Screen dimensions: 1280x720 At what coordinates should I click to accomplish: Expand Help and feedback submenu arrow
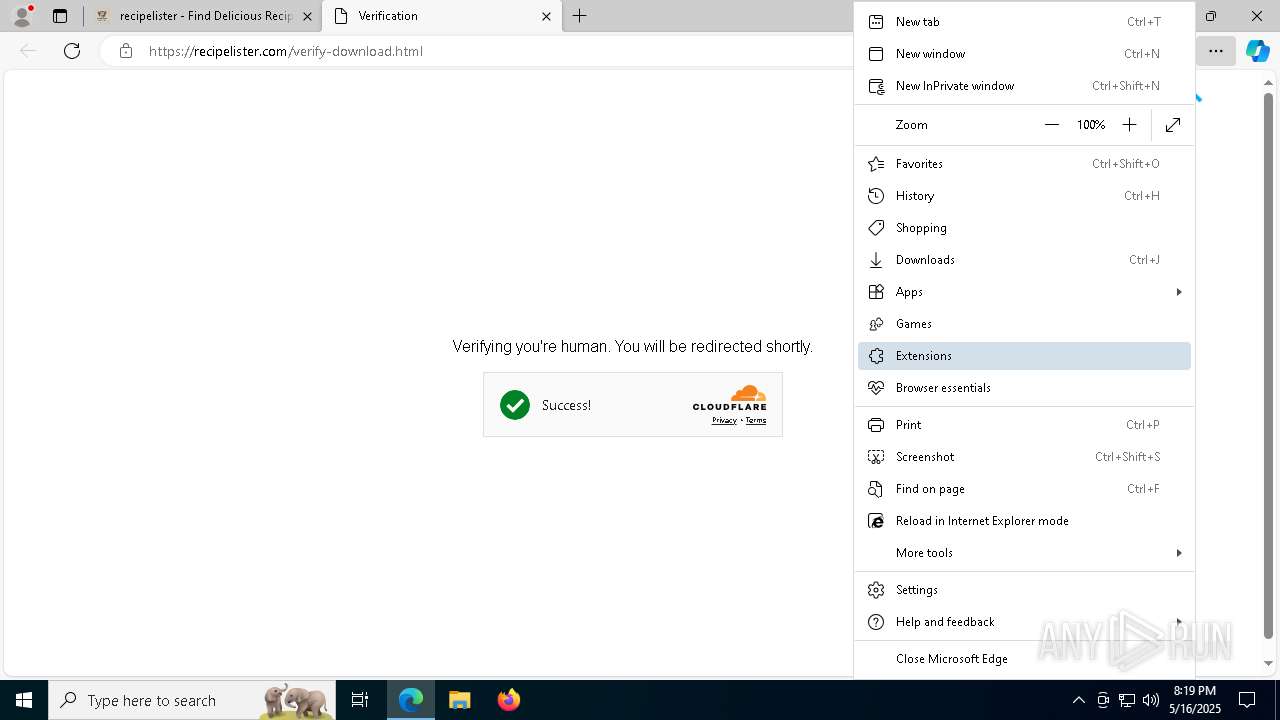[1179, 622]
